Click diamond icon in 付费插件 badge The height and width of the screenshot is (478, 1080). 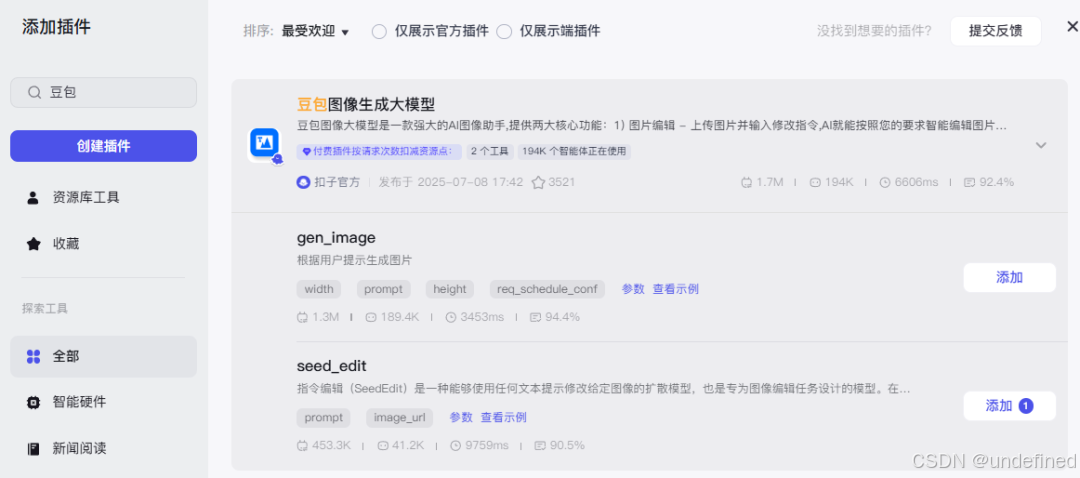pyautogui.click(x=307, y=152)
